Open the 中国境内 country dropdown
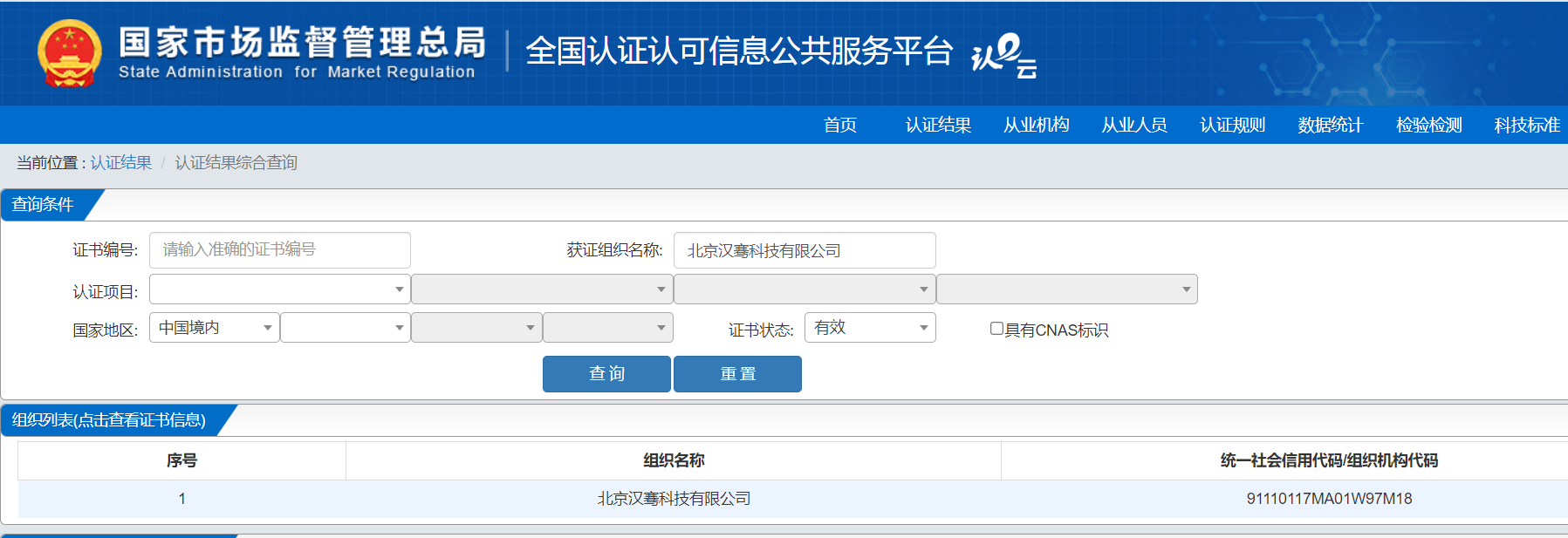Viewport: 1568px width, 538px height. click(215, 328)
